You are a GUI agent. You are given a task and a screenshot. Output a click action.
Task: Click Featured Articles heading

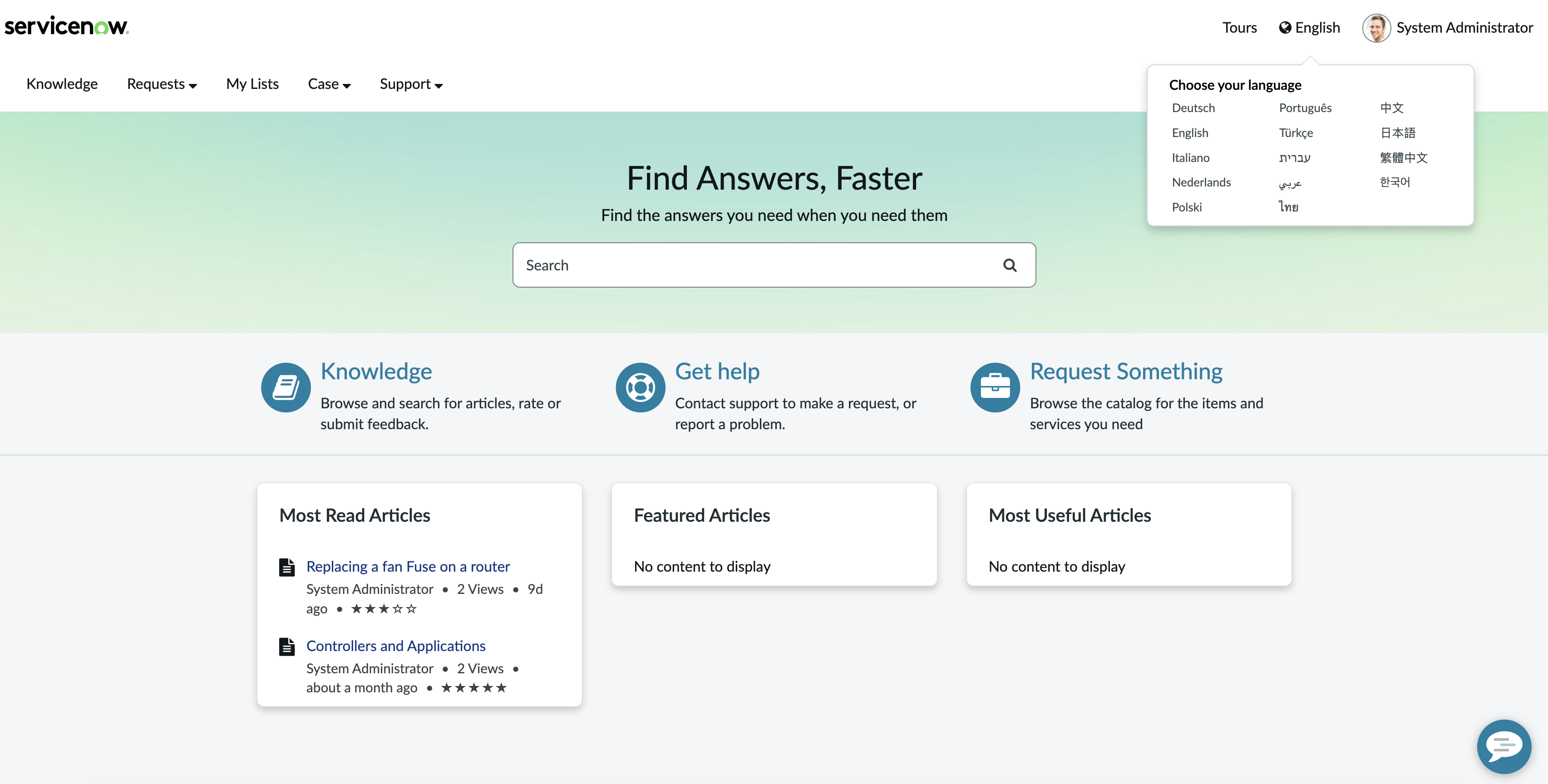[701, 515]
